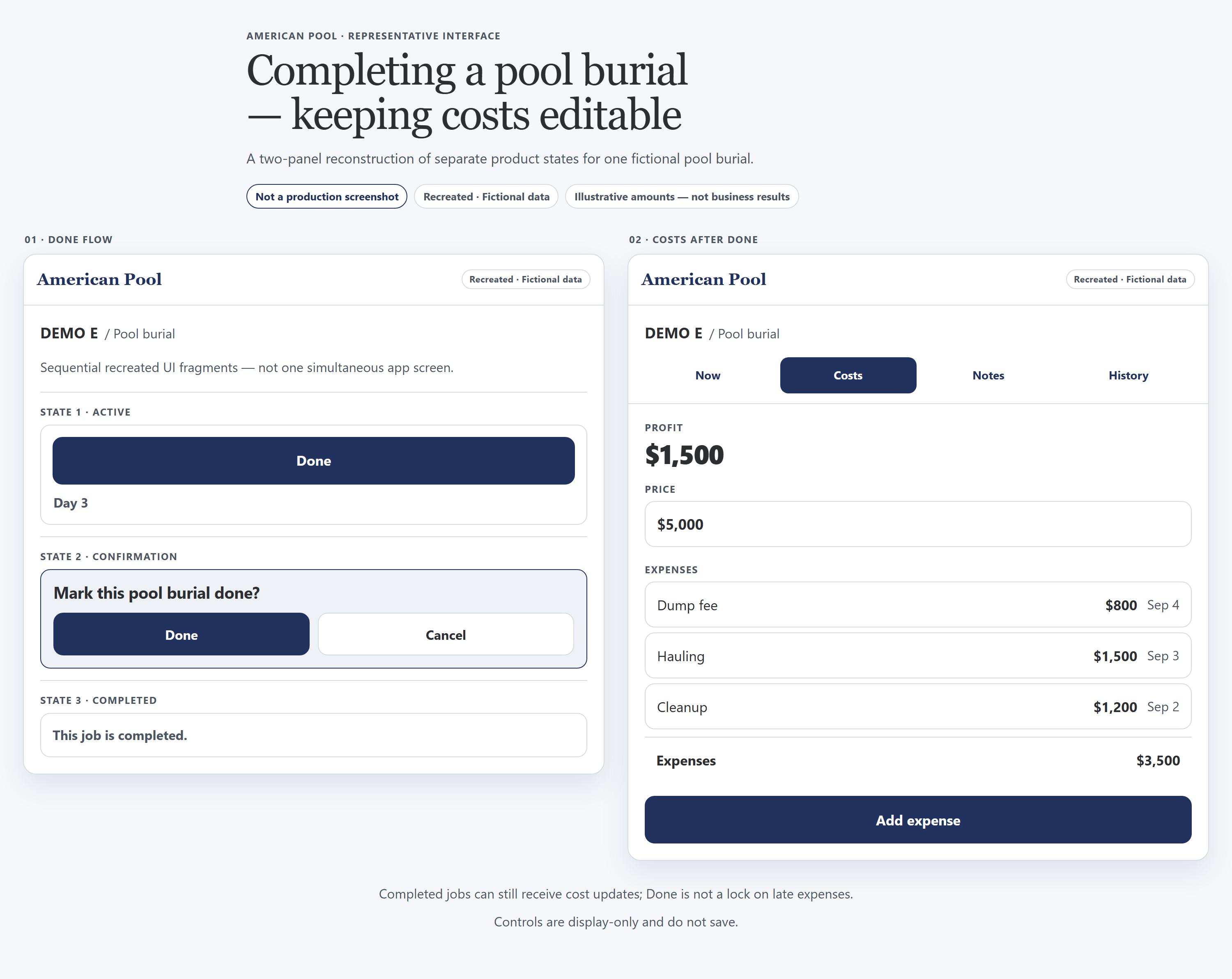The height and width of the screenshot is (979, 1232).
Task: Click the Sep 2 date on Cleanup
Action: coord(1163,706)
